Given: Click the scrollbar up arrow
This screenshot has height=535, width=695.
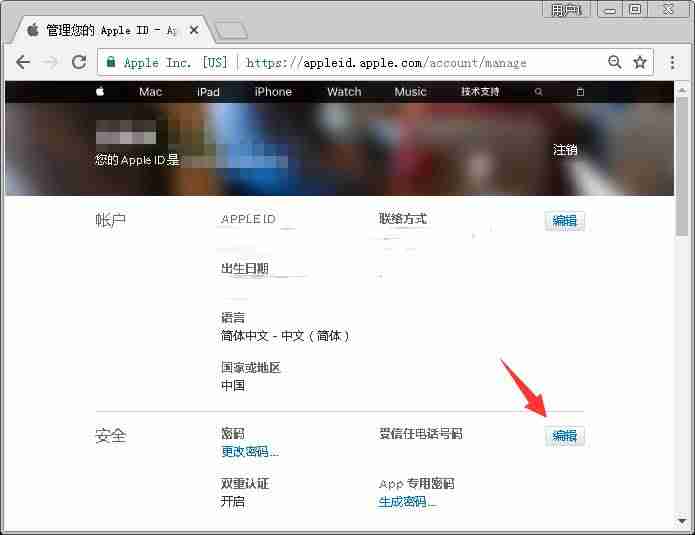Looking at the screenshot, I should (x=682, y=90).
